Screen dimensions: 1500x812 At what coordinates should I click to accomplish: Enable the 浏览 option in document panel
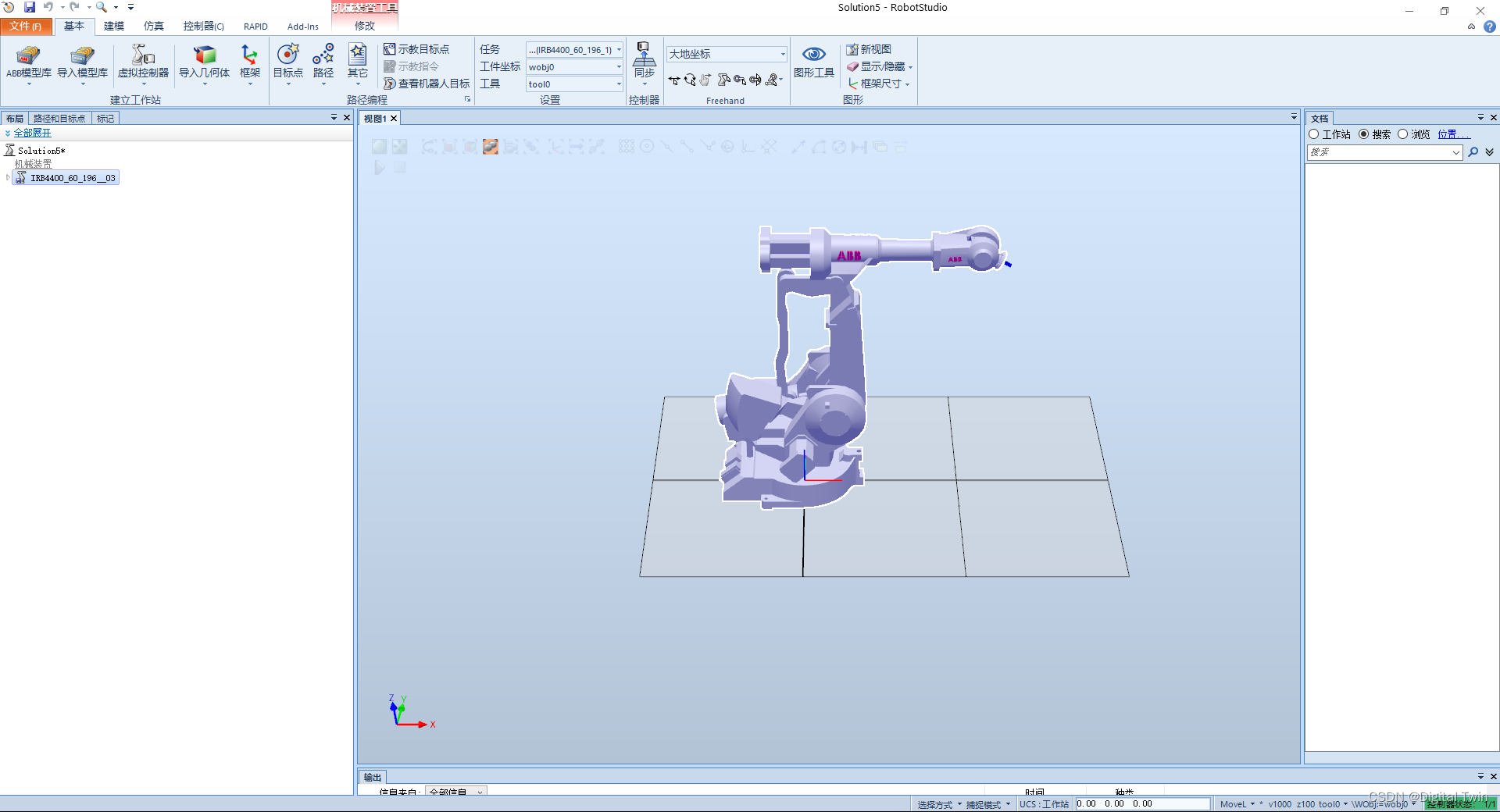coord(1402,134)
